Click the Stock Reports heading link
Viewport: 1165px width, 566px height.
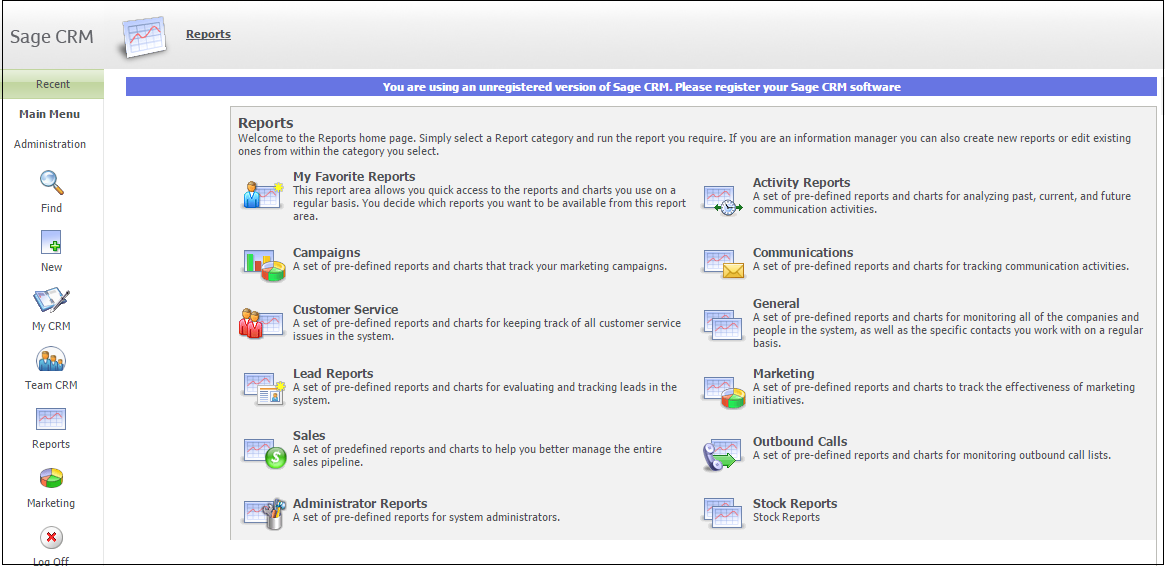(x=794, y=504)
